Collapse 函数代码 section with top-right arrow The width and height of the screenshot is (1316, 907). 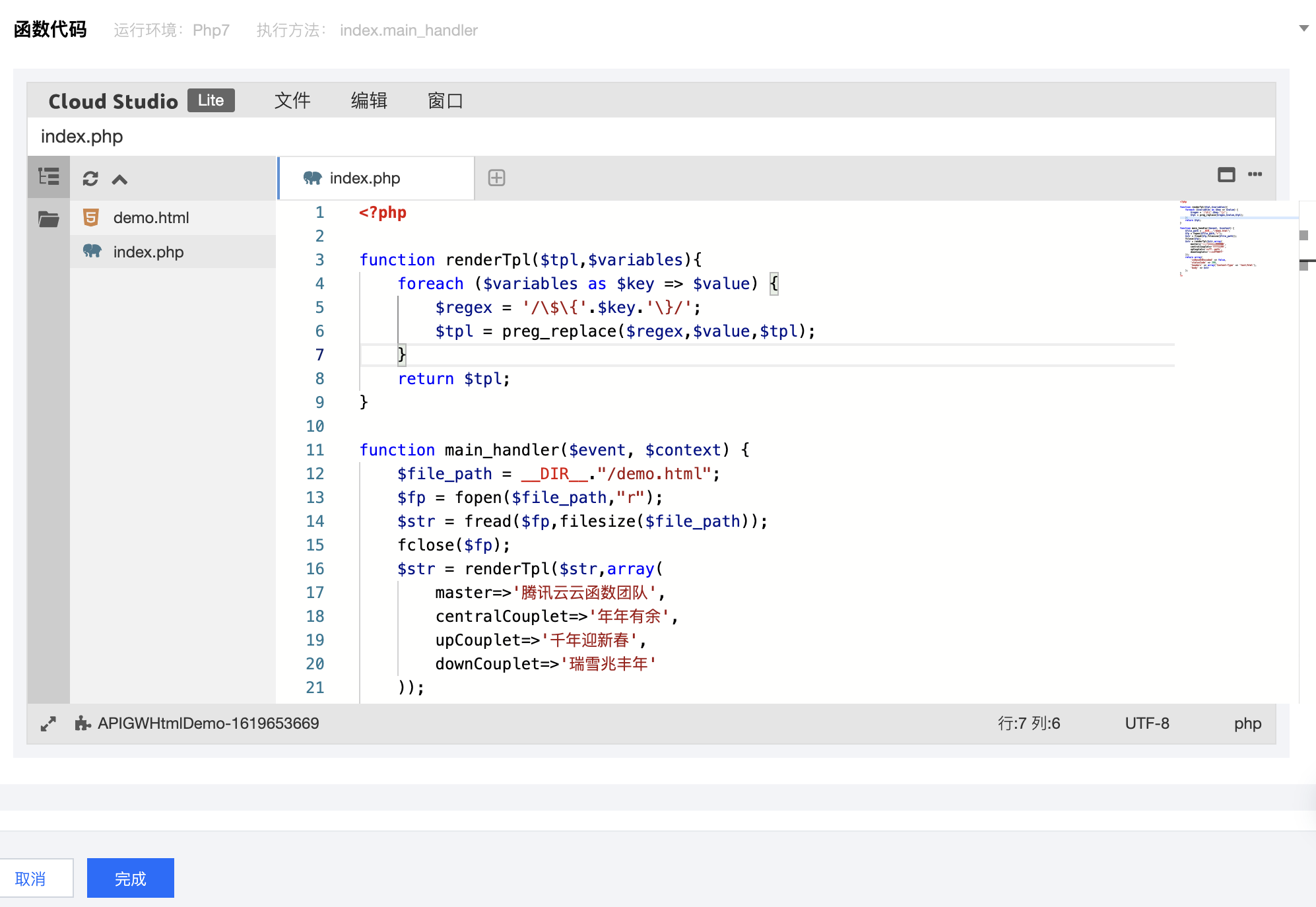[x=1303, y=28]
